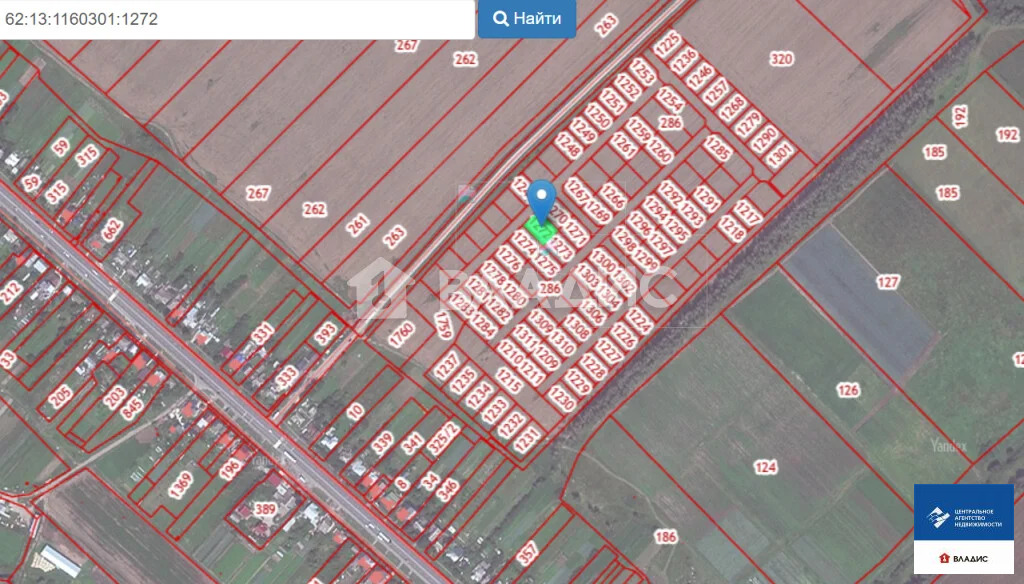Select parcel labeled 333
Image resolution: width=1024 pixels, height=584 pixels.
tap(286, 377)
